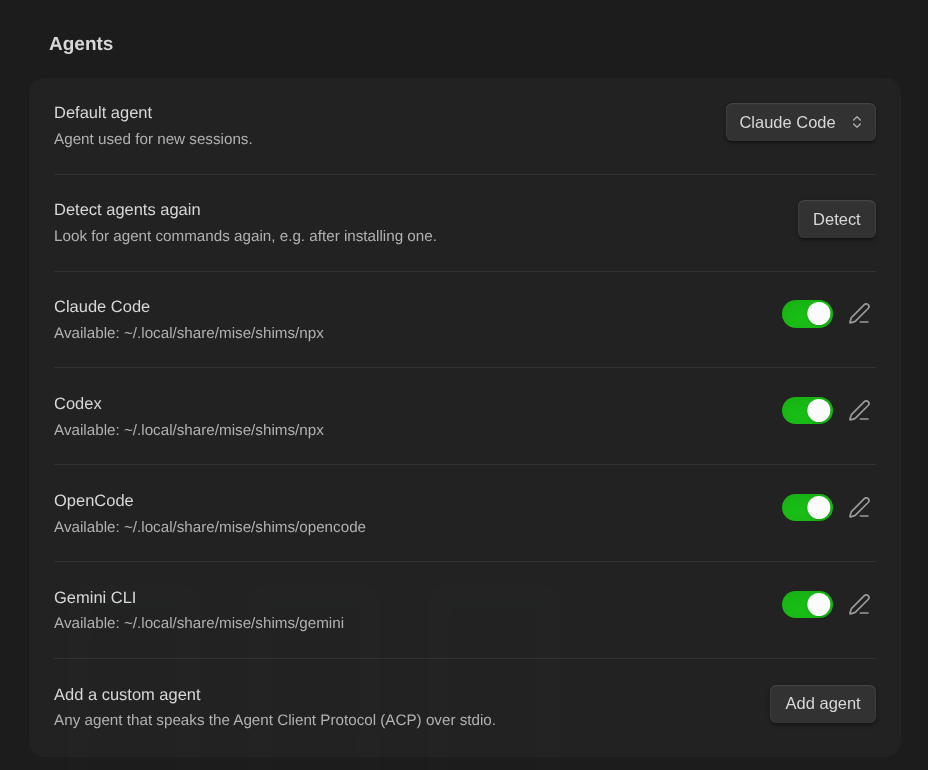The height and width of the screenshot is (770, 928).
Task: Disable the Claude Code agent toggle
Action: point(807,314)
